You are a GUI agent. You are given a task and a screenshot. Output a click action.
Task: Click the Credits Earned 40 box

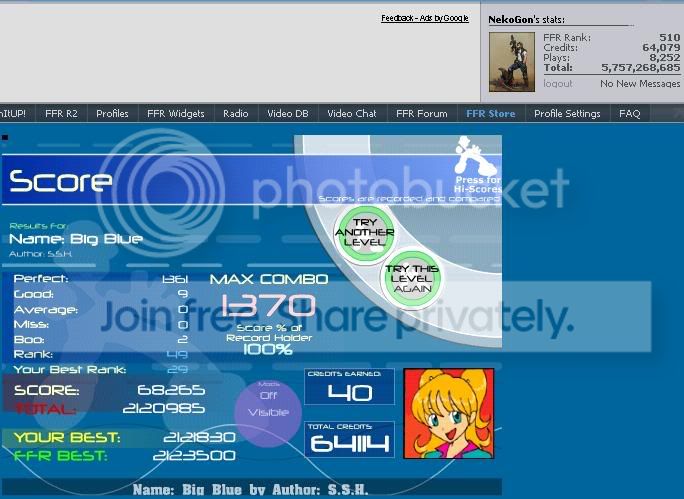349,387
